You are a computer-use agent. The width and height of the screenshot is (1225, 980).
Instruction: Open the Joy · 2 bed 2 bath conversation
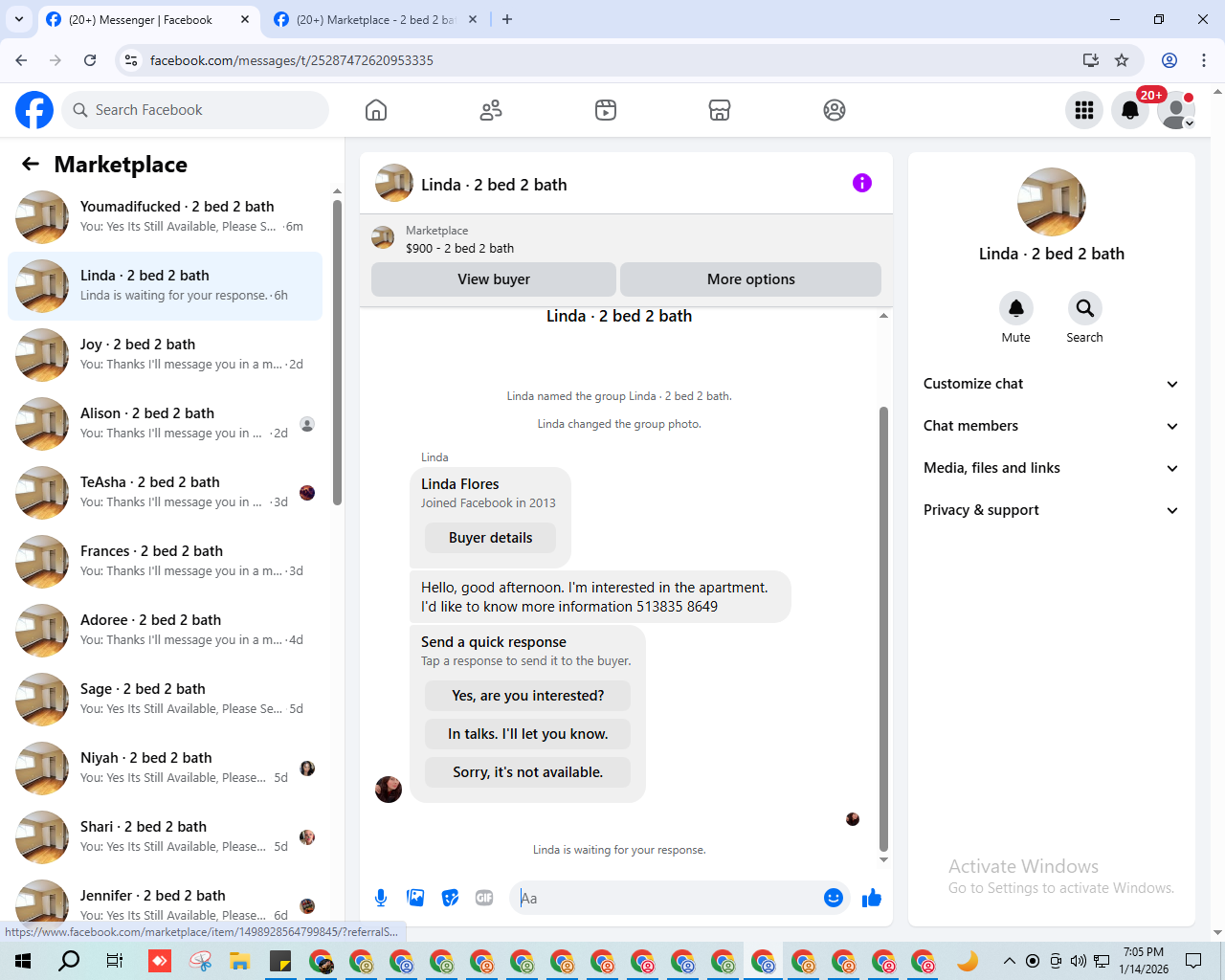tap(165, 355)
